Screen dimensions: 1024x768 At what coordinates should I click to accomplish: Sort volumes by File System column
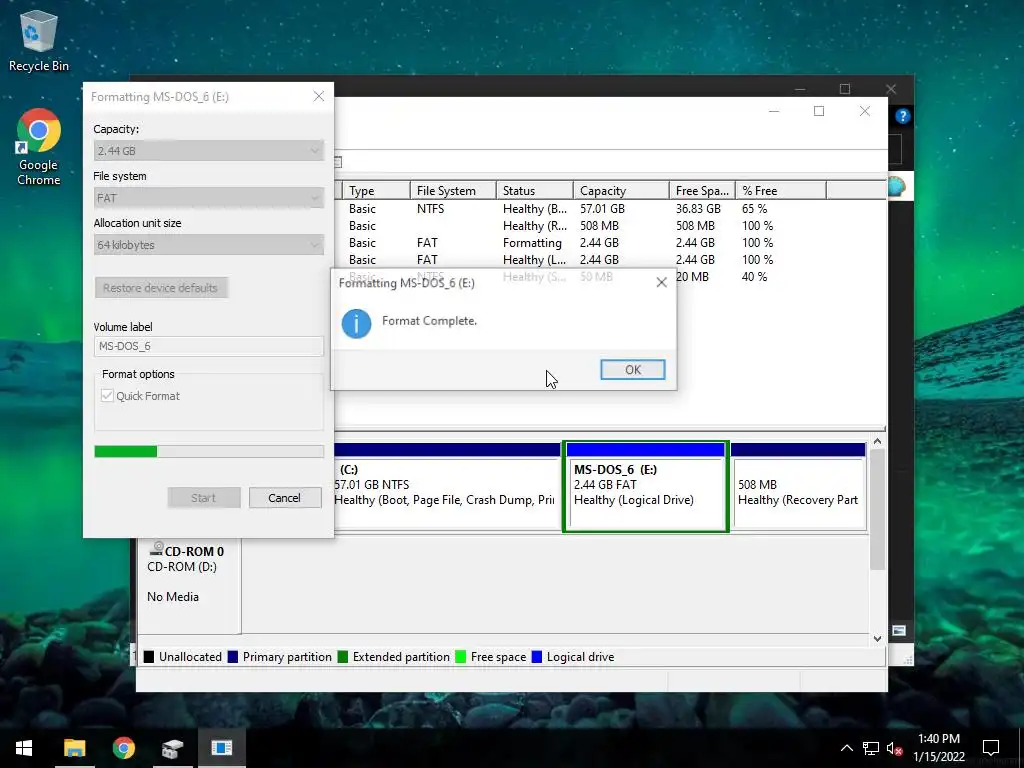tap(453, 191)
